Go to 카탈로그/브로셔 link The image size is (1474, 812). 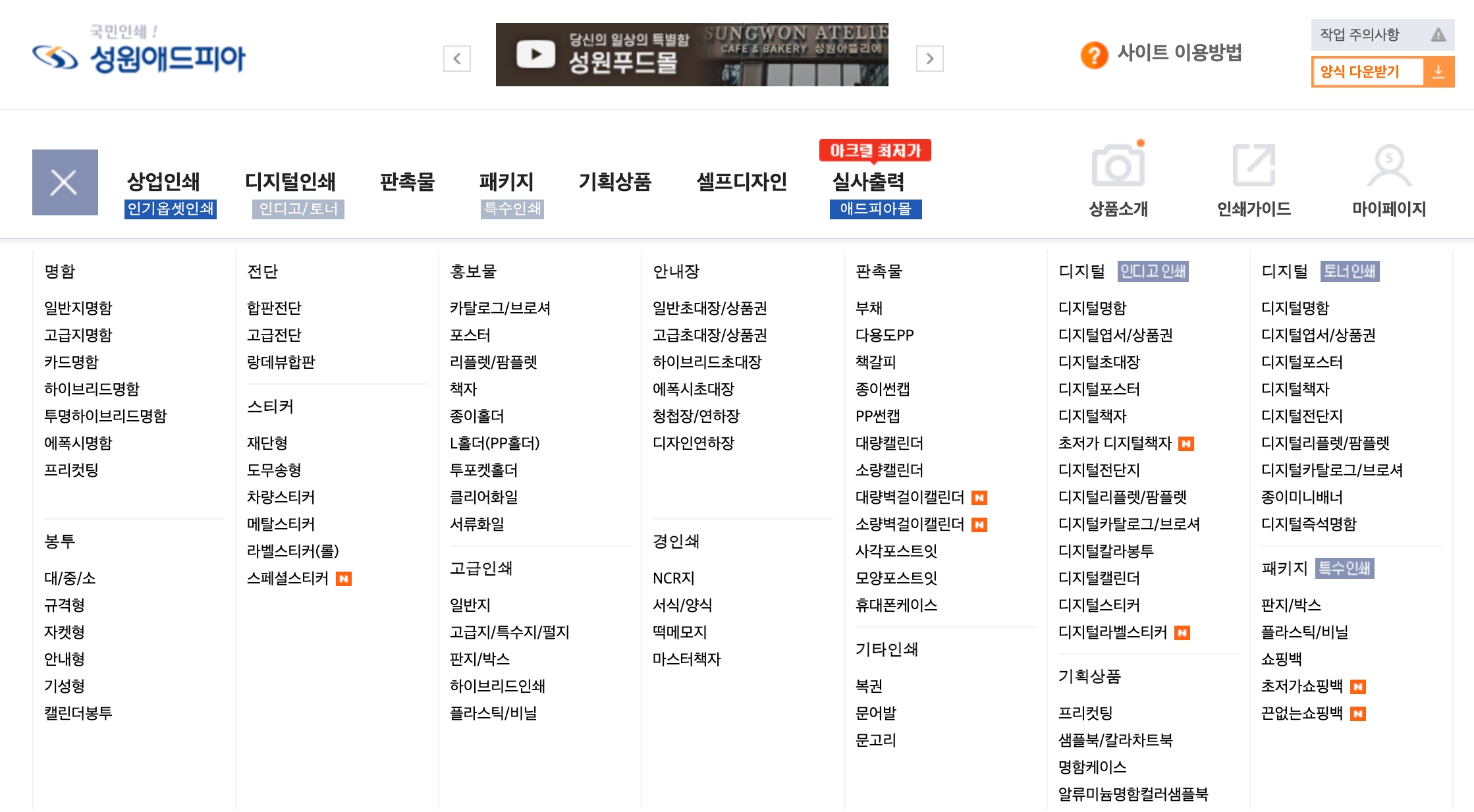pyautogui.click(x=500, y=308)
